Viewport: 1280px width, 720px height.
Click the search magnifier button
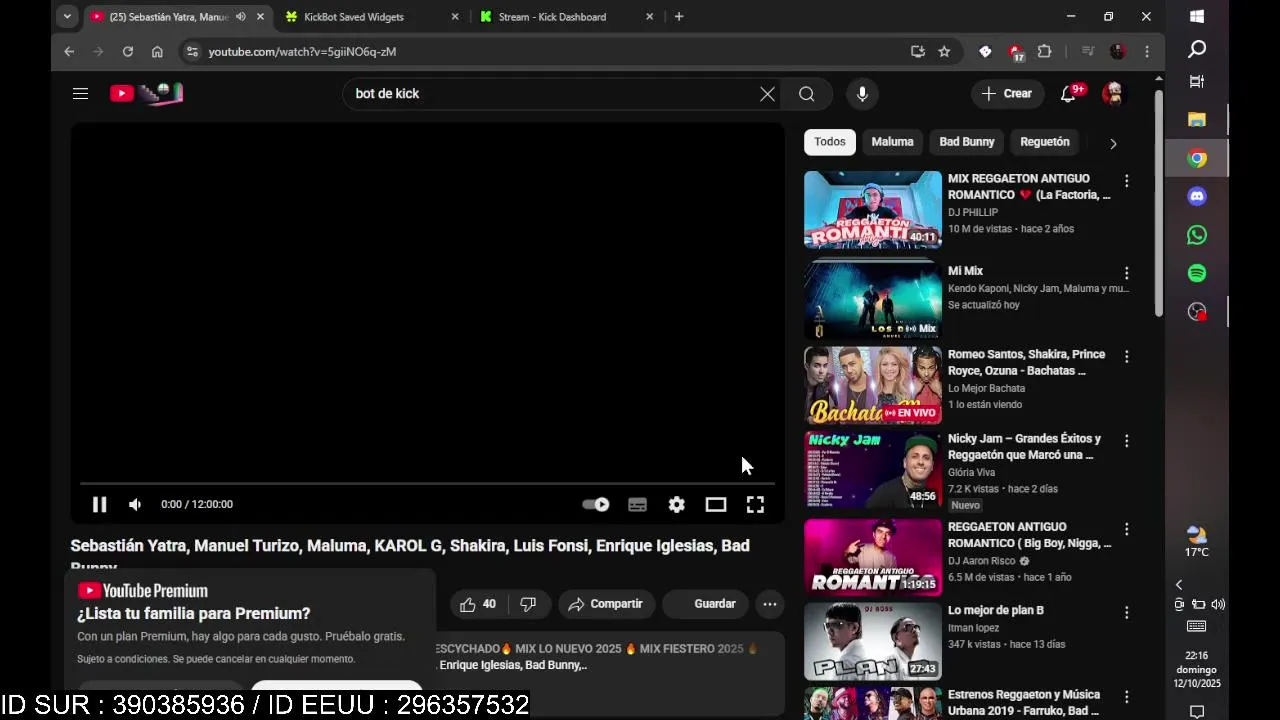[x=807, y=94]
